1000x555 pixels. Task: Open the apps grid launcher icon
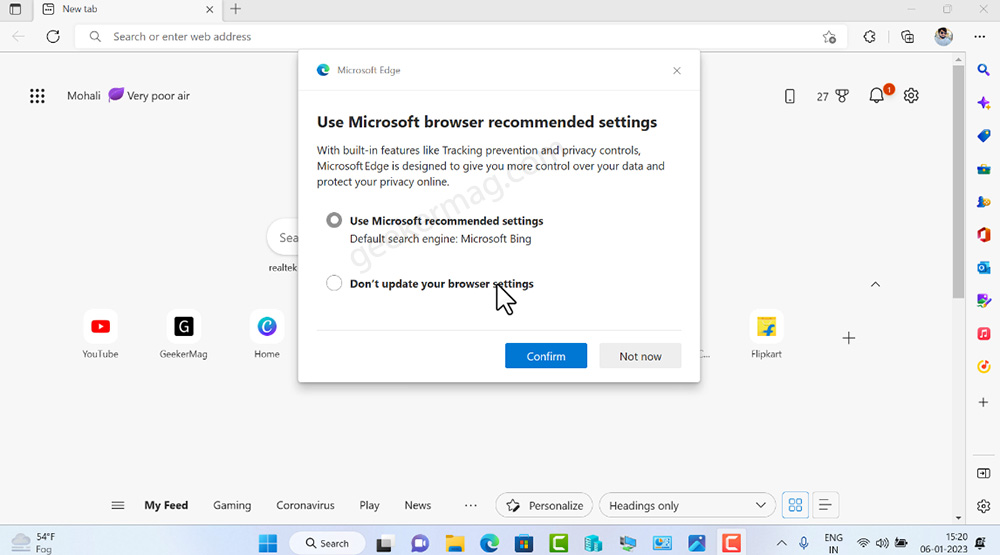tap(37, 96)
